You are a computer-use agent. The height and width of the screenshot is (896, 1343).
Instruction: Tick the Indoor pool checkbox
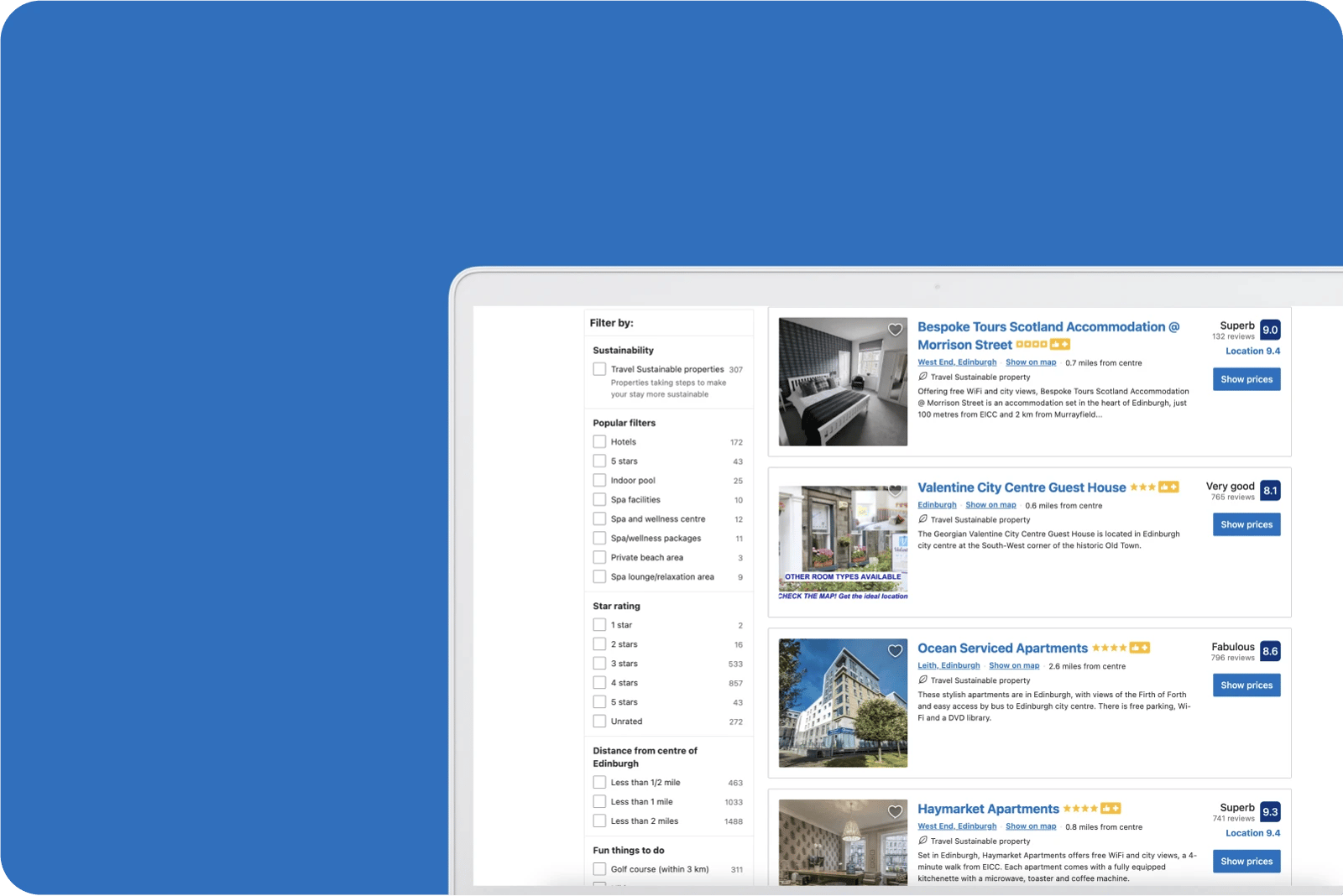tap(599, 480)
